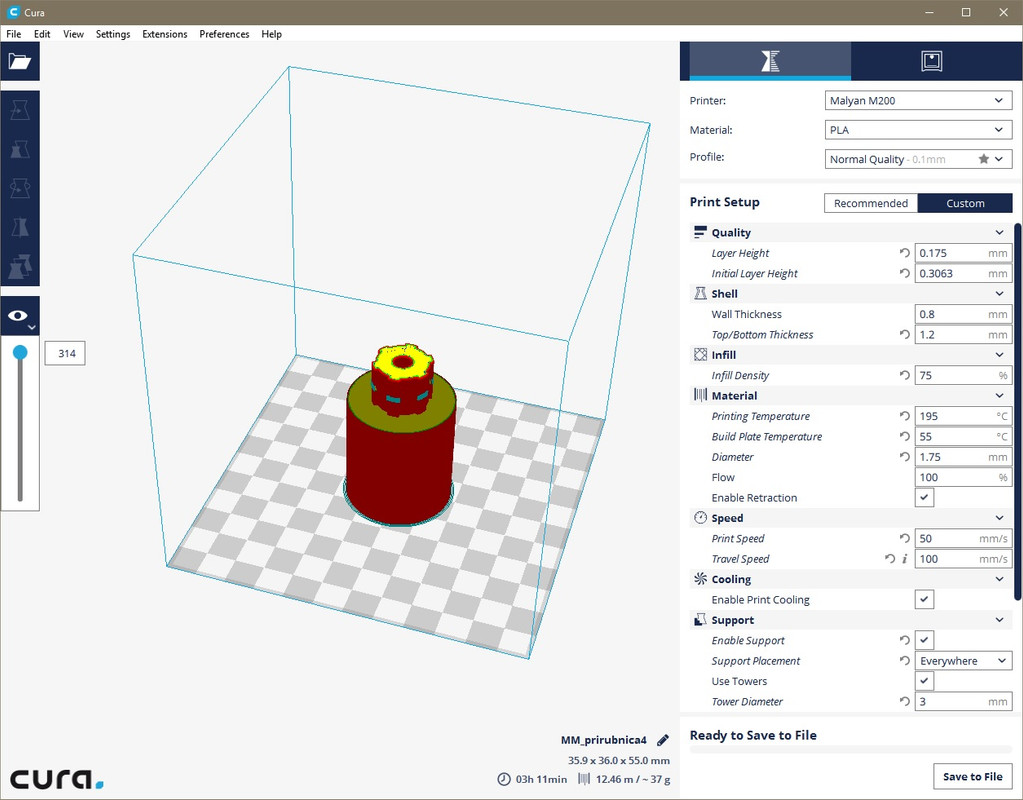The height and width of the screenshot is (800, 1023).
Task: Reset filament Diameter value
Action: coord(904,457)
